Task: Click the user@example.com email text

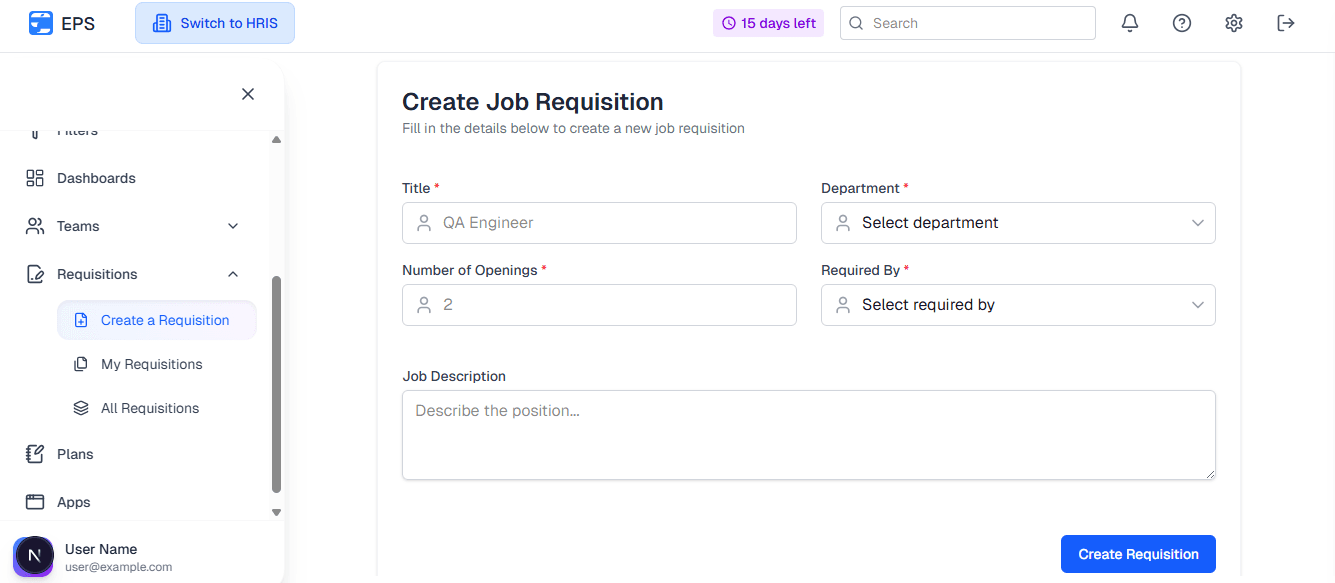Action: pos(119,567)
